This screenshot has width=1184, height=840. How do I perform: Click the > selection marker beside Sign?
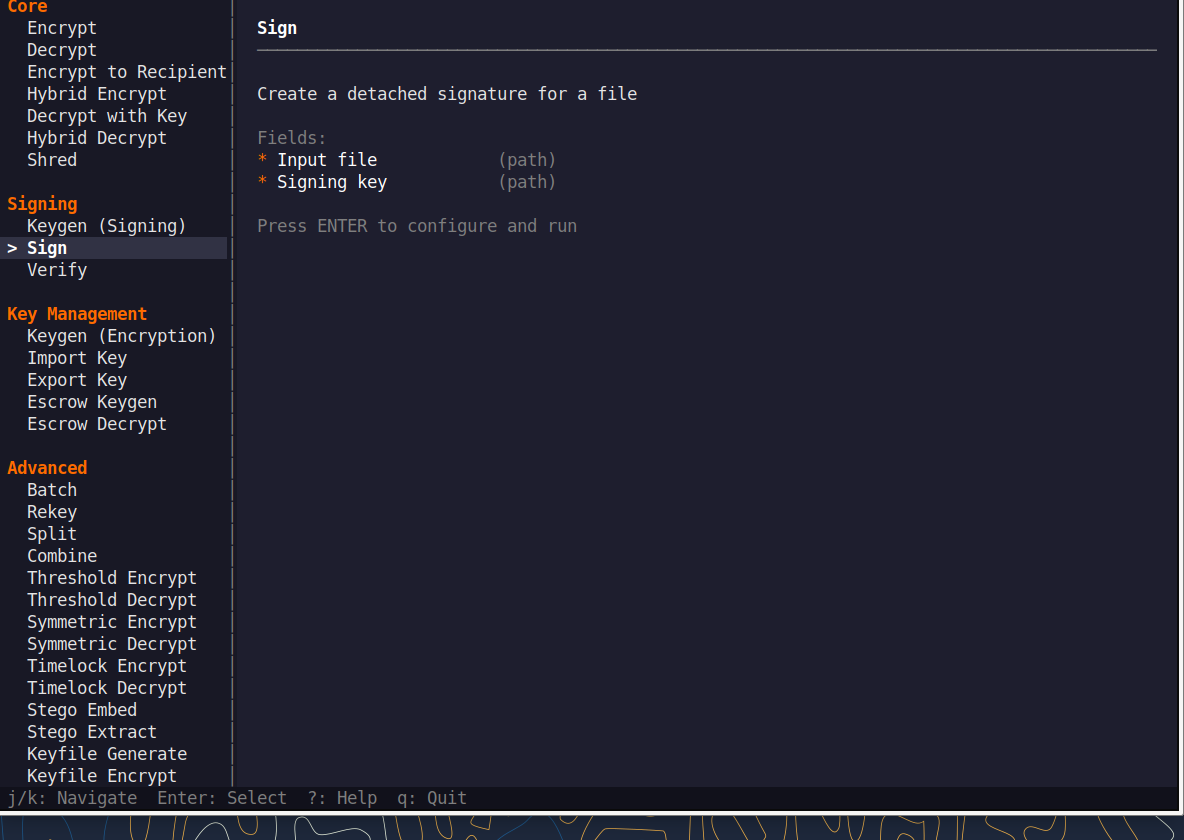(12, 248)
